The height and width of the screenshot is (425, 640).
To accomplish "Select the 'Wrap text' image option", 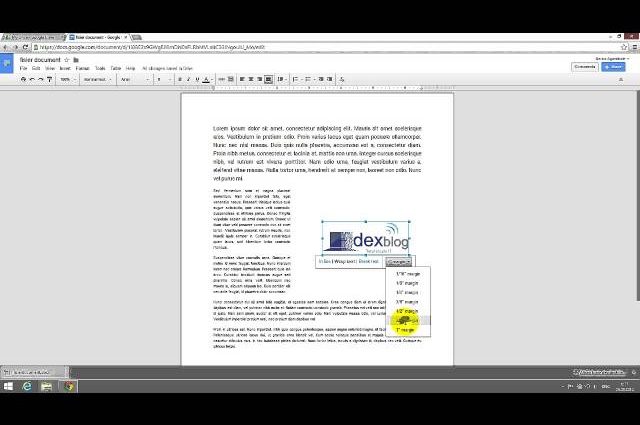I will pyautogui.click(x=346, y=261).
